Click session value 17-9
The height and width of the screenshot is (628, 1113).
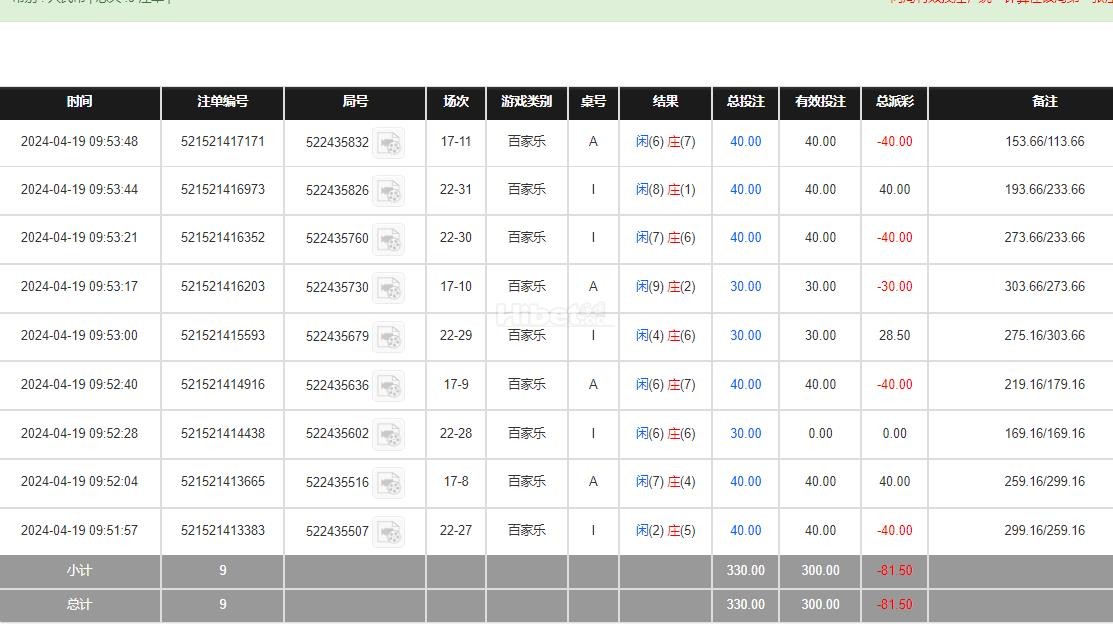click(456, 384)
